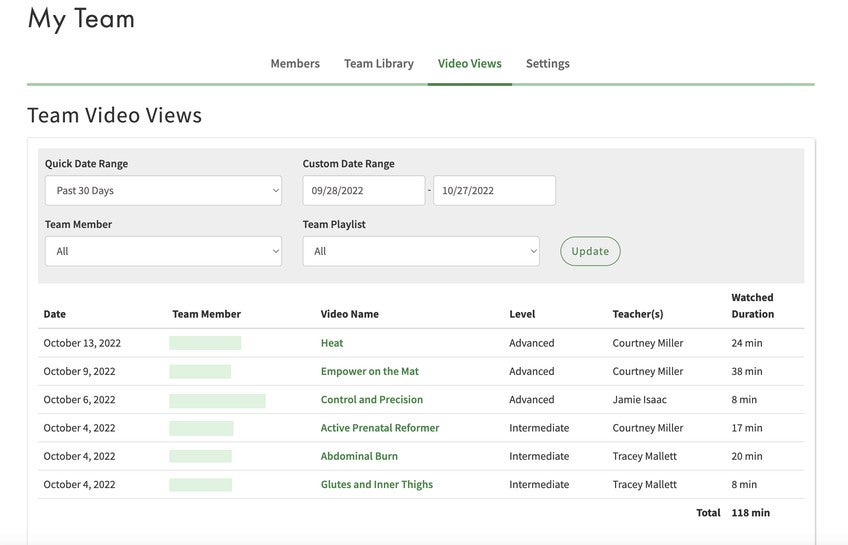Expand the Team Playlist dropdown
Image resolution: width=848 pixels, height=545 pixels.
click(x=420, y=252)
